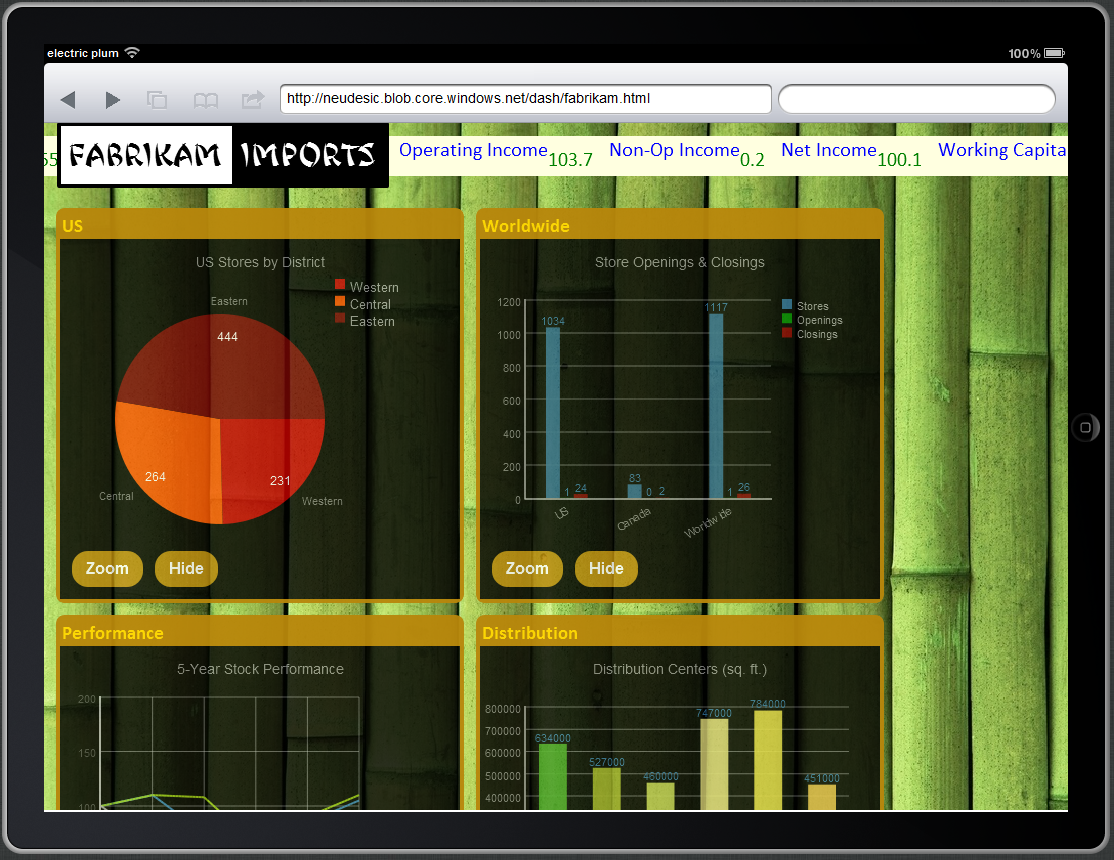Click the Wi-Fi status icon
1114x860 pixels.
133,53
